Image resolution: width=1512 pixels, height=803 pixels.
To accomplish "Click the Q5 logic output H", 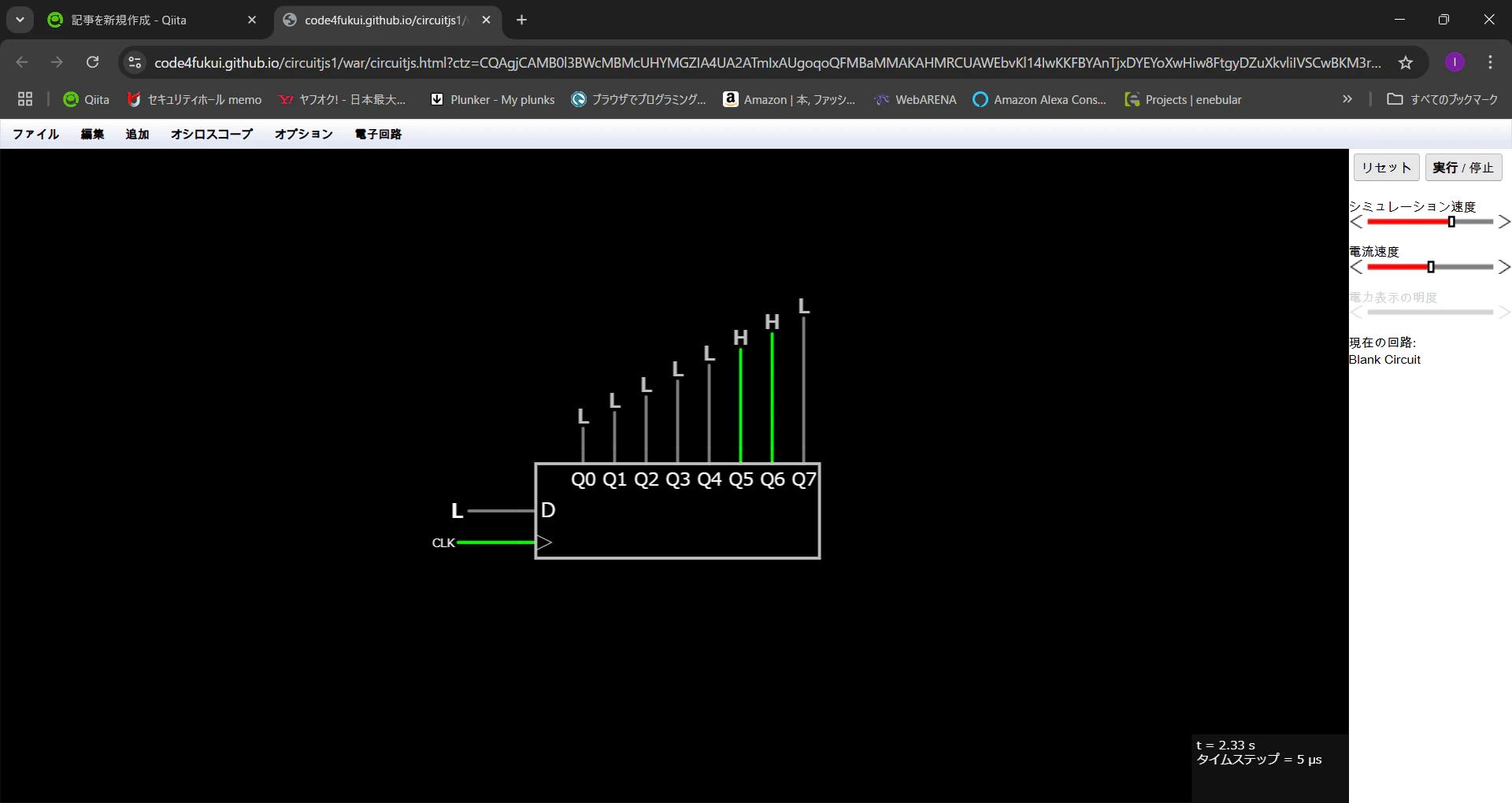I will (x=740, y=338).
